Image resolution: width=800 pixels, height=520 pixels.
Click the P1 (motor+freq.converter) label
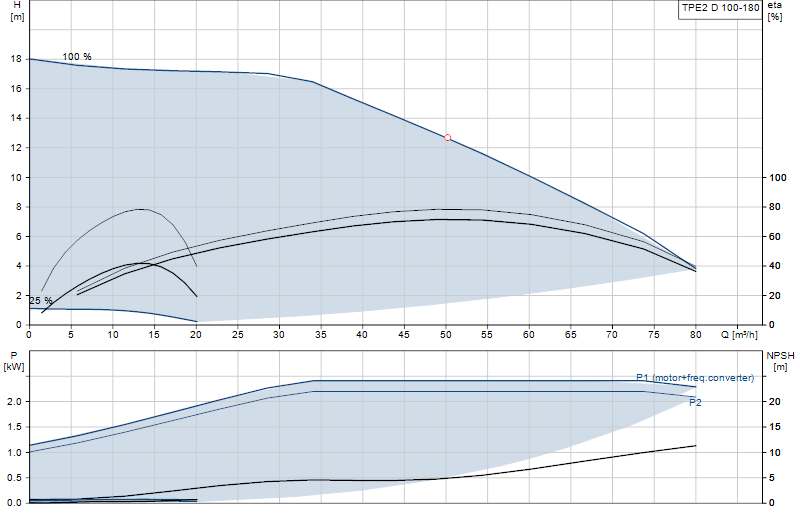click(695, 378)
